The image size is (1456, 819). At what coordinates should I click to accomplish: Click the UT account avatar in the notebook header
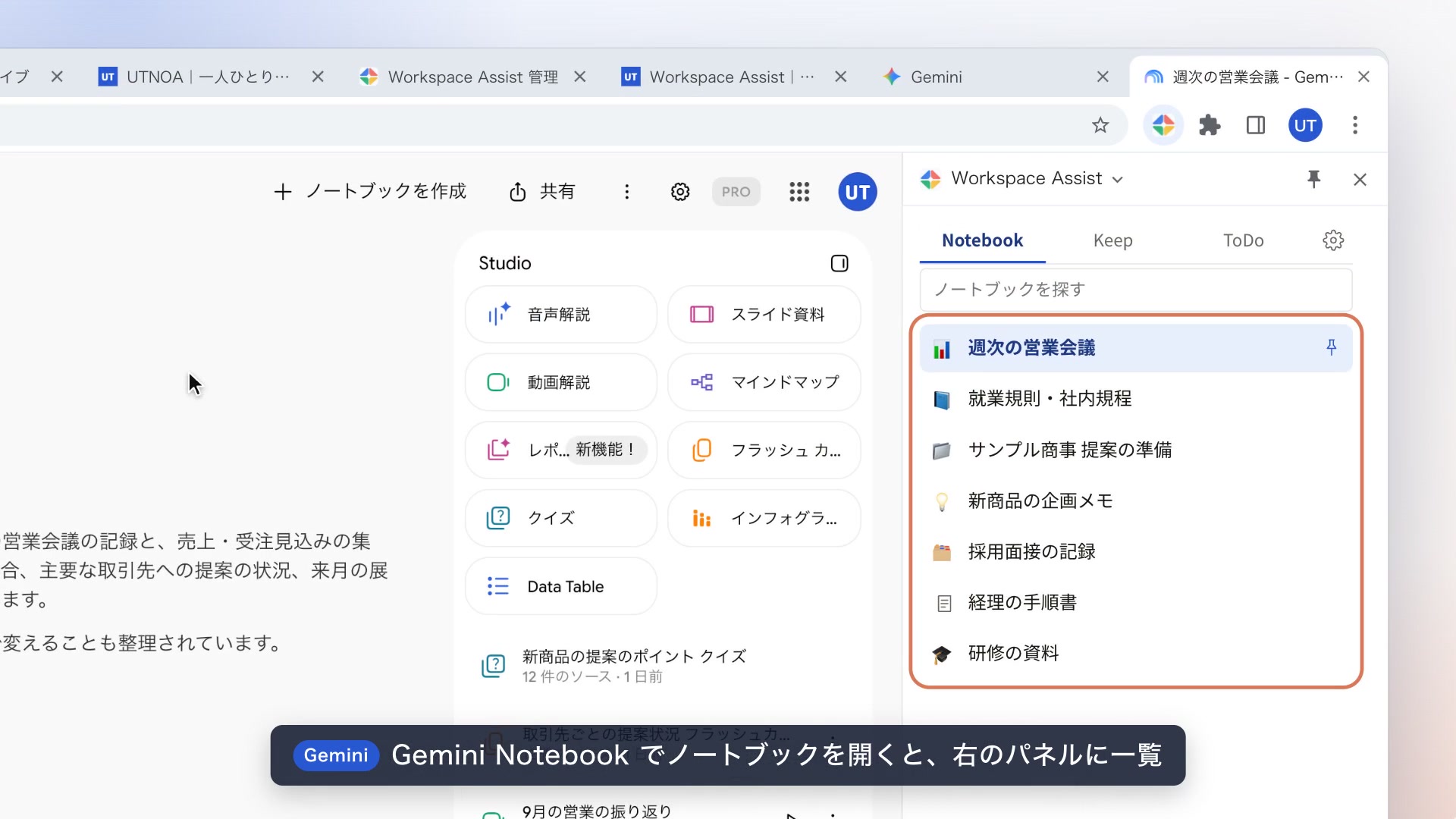(x=858, y=192)
